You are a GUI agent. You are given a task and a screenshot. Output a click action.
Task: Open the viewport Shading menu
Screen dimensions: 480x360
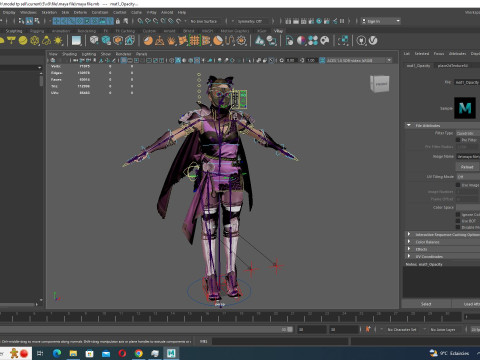(69, 54)
